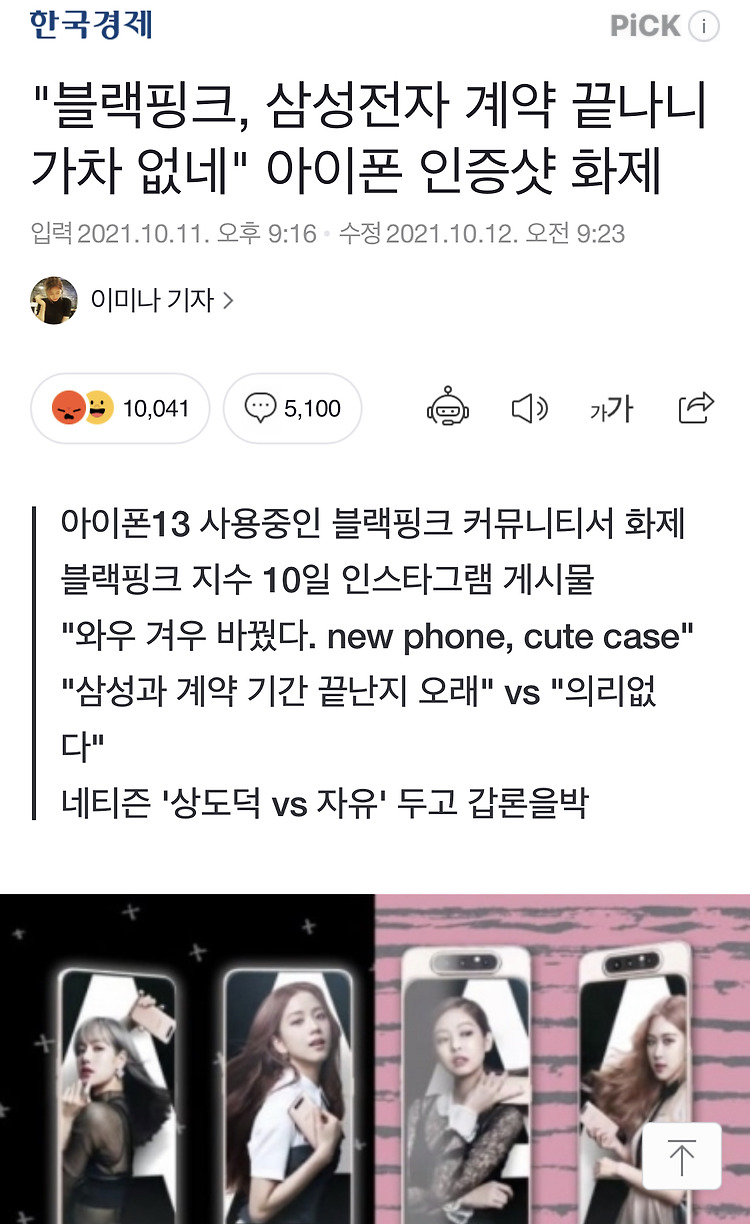Tap the 입력 2021.10.11 timestamp

tap(174, 234)
